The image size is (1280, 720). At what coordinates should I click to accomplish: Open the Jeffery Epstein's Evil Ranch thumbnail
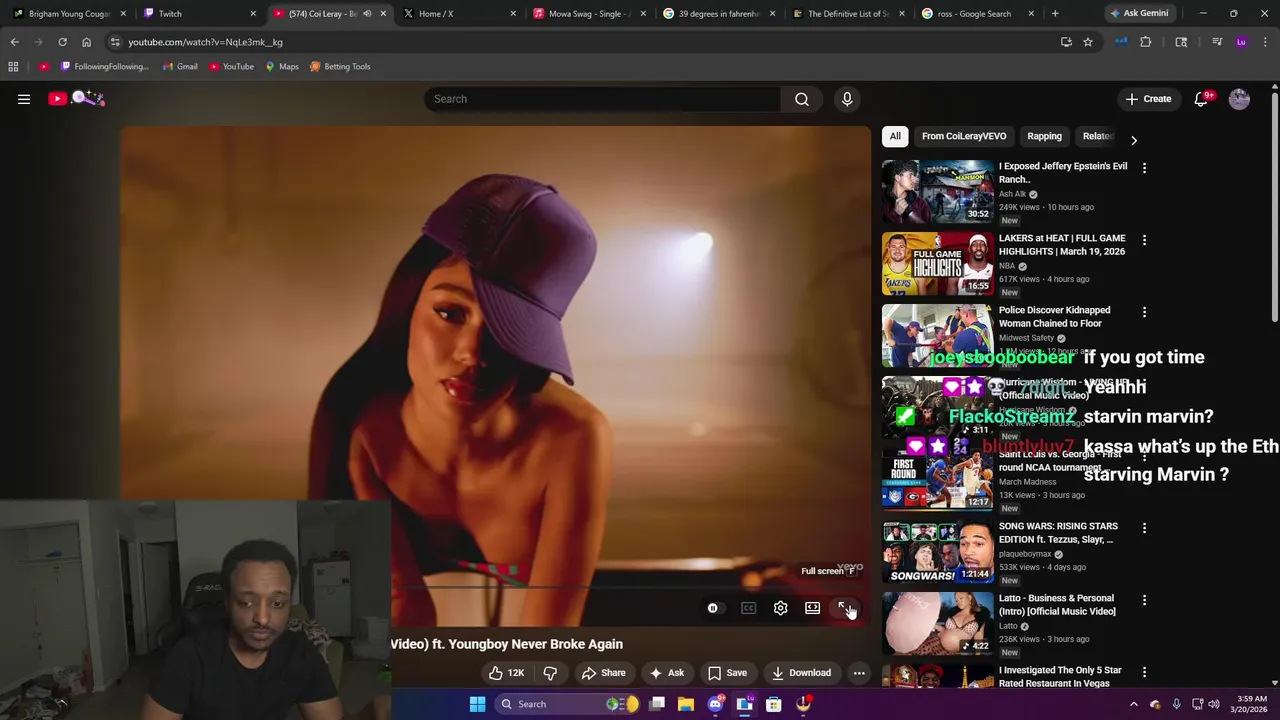pos(938,191)
